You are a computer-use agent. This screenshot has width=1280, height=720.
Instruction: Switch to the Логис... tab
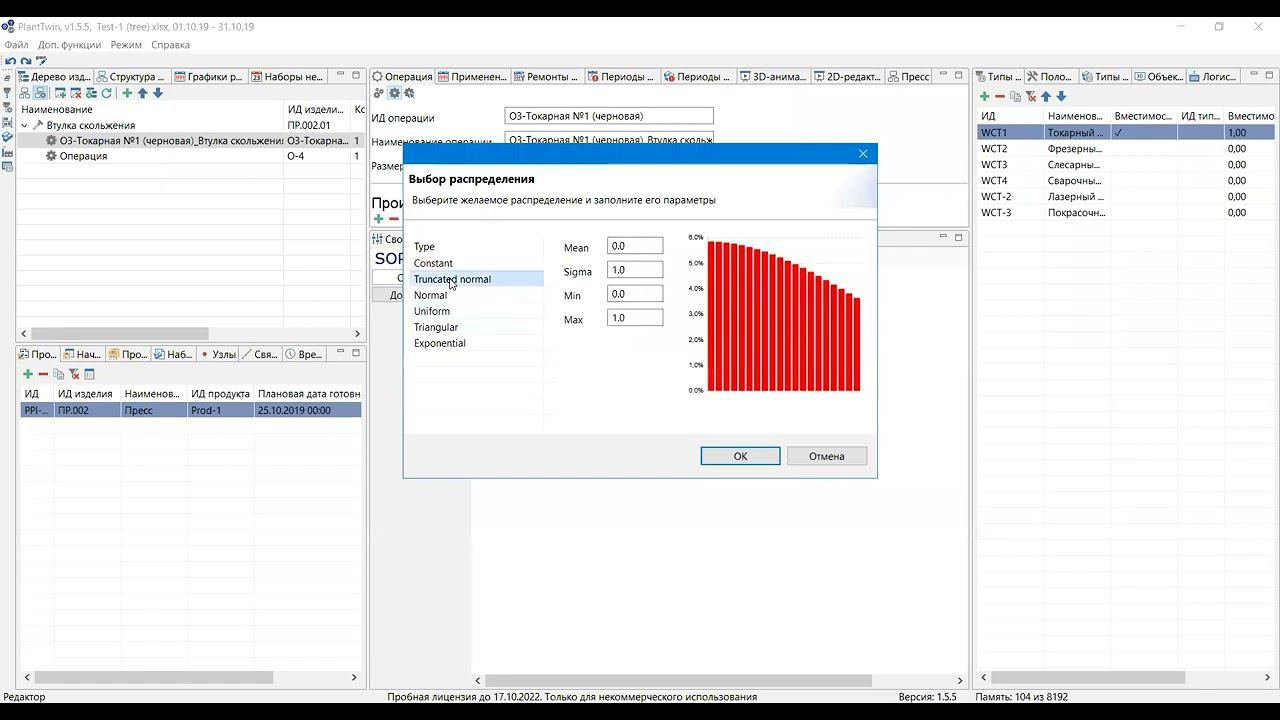1212,76
